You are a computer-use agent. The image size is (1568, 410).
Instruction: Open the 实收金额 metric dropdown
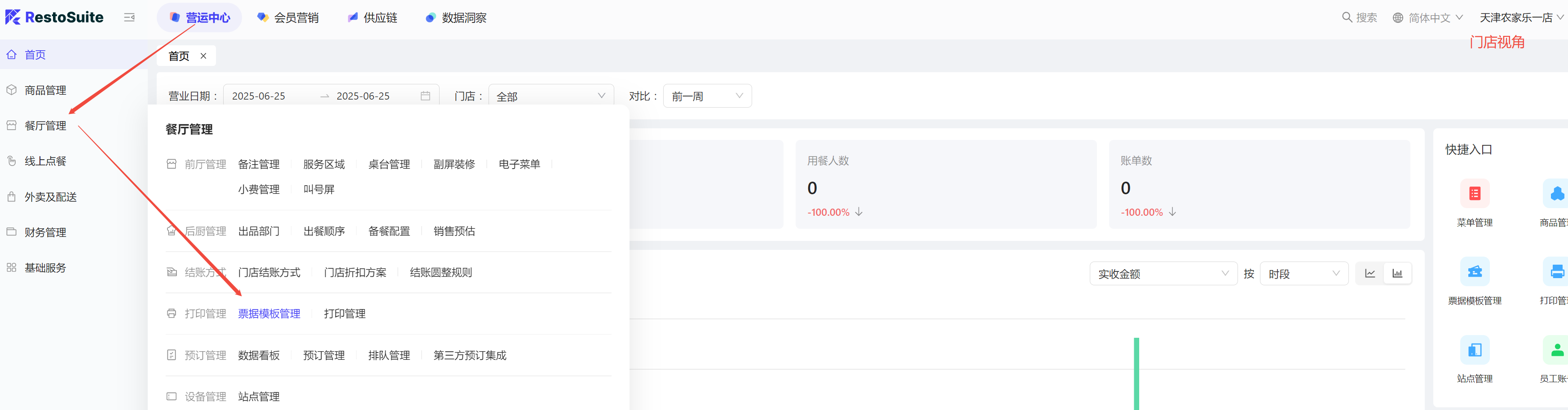coord(1163,274)
